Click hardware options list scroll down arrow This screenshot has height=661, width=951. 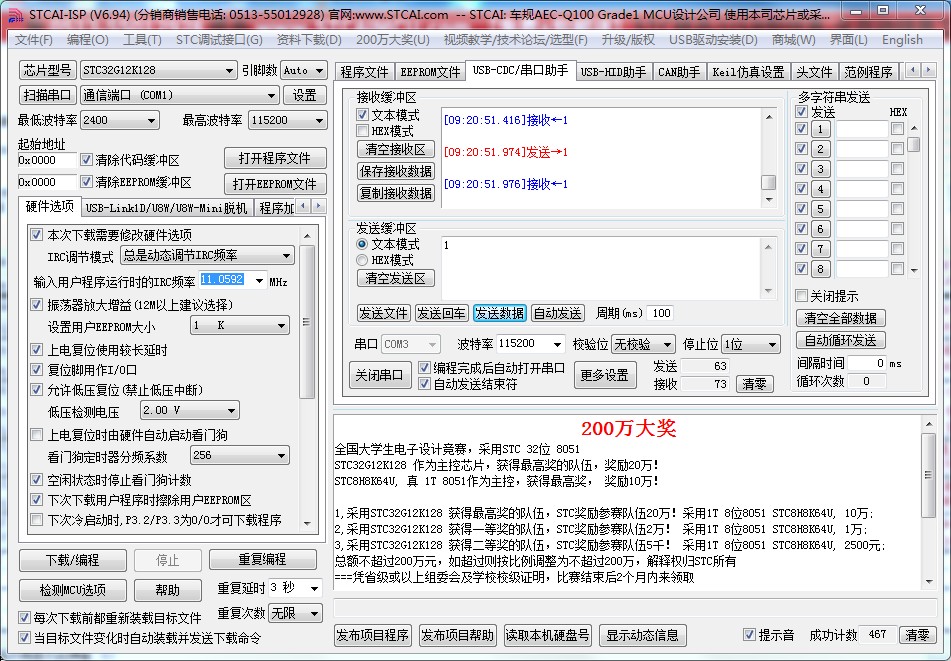307,523
